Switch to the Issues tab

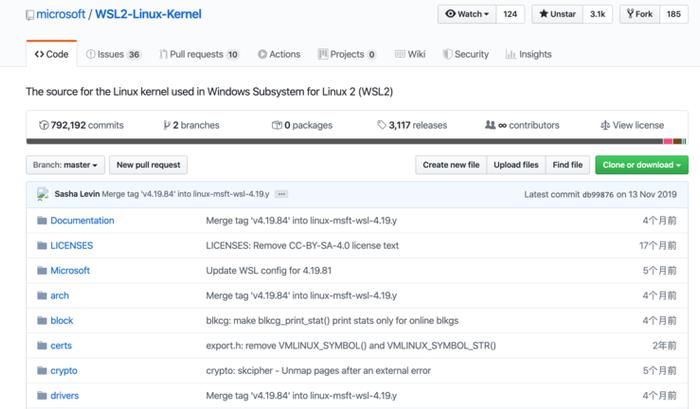pyautogui.click(x=113, y=54)
